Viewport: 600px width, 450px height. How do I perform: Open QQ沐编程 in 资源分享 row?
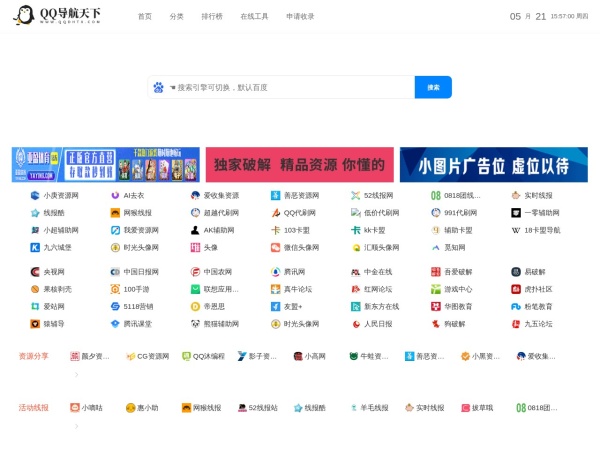tap(203, 356)
